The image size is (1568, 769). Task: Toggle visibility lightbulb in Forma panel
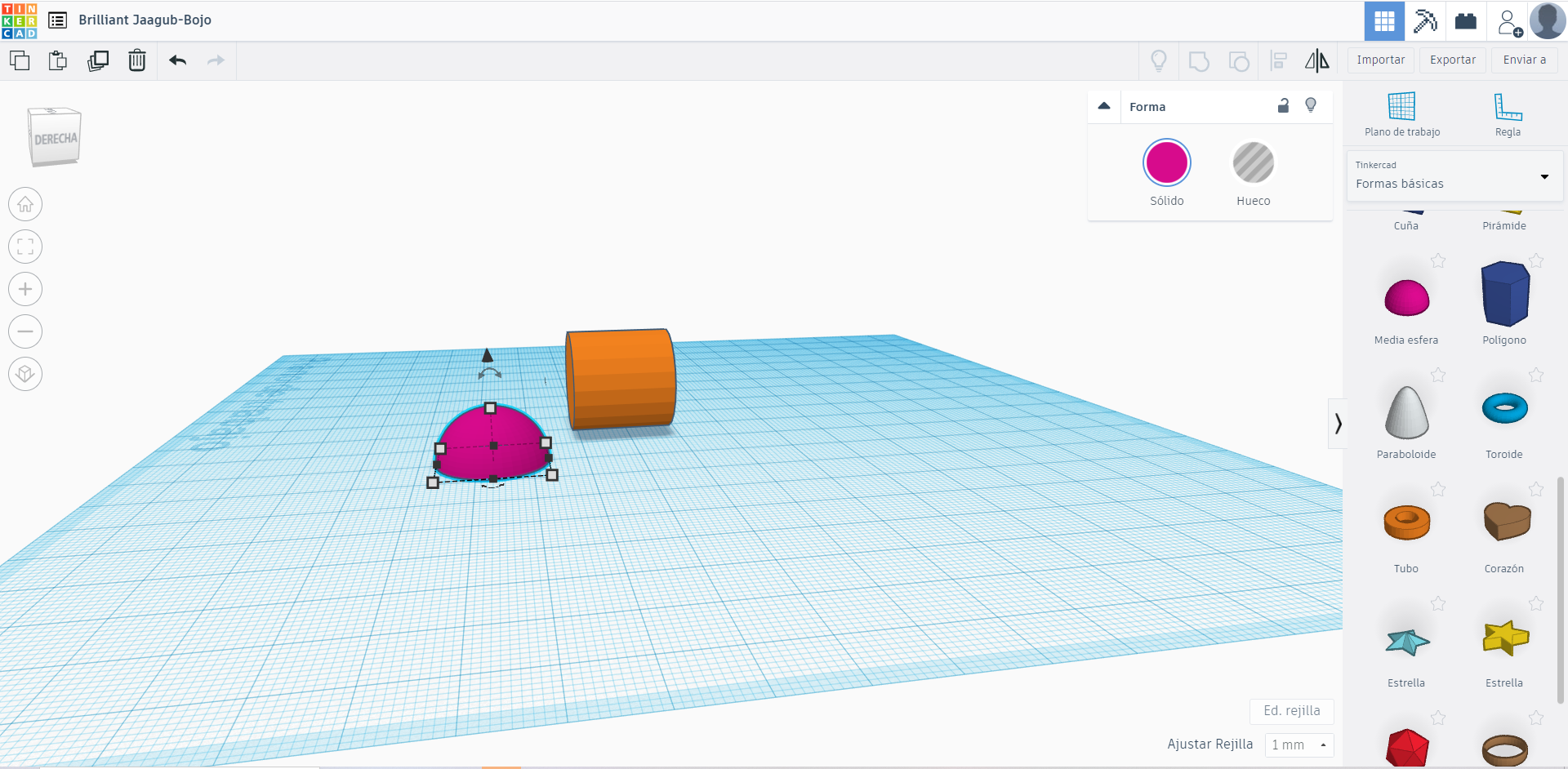[1311, 105]
